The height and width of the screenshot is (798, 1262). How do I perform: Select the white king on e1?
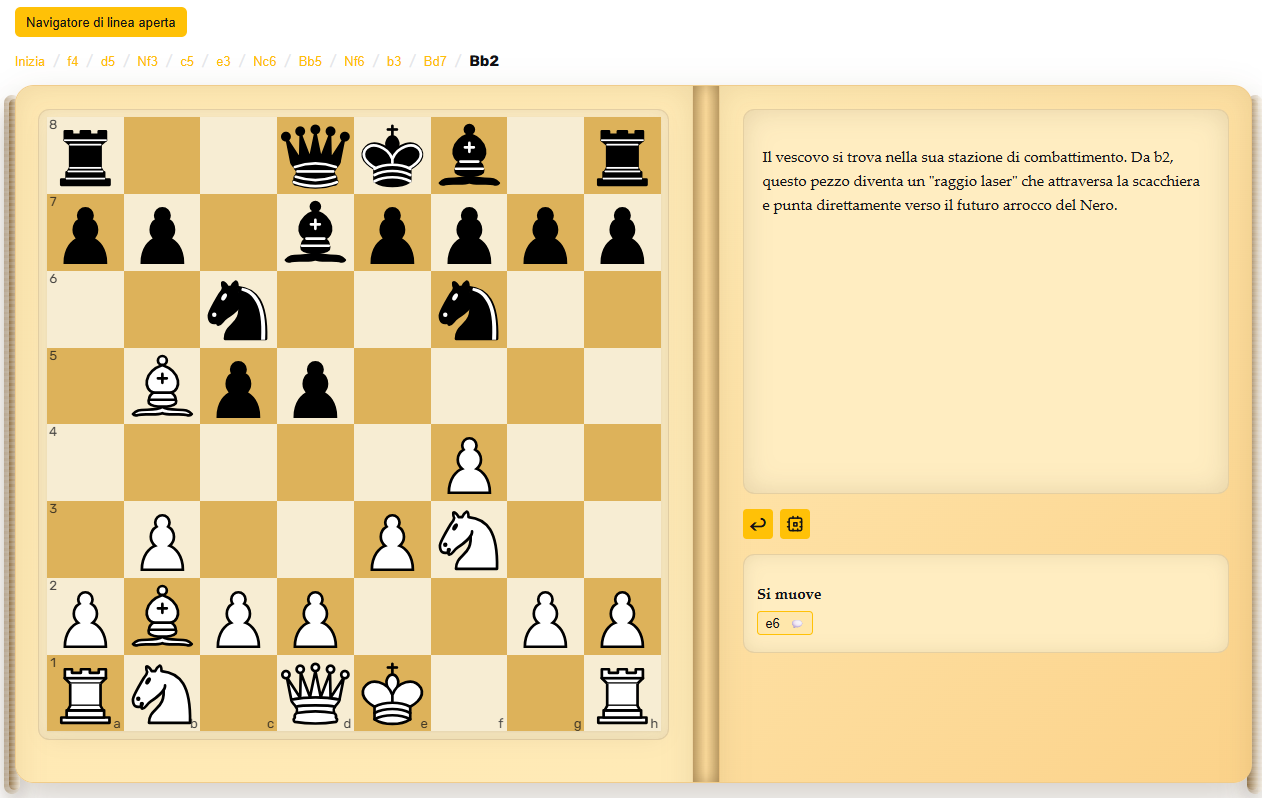pos(392,694)
